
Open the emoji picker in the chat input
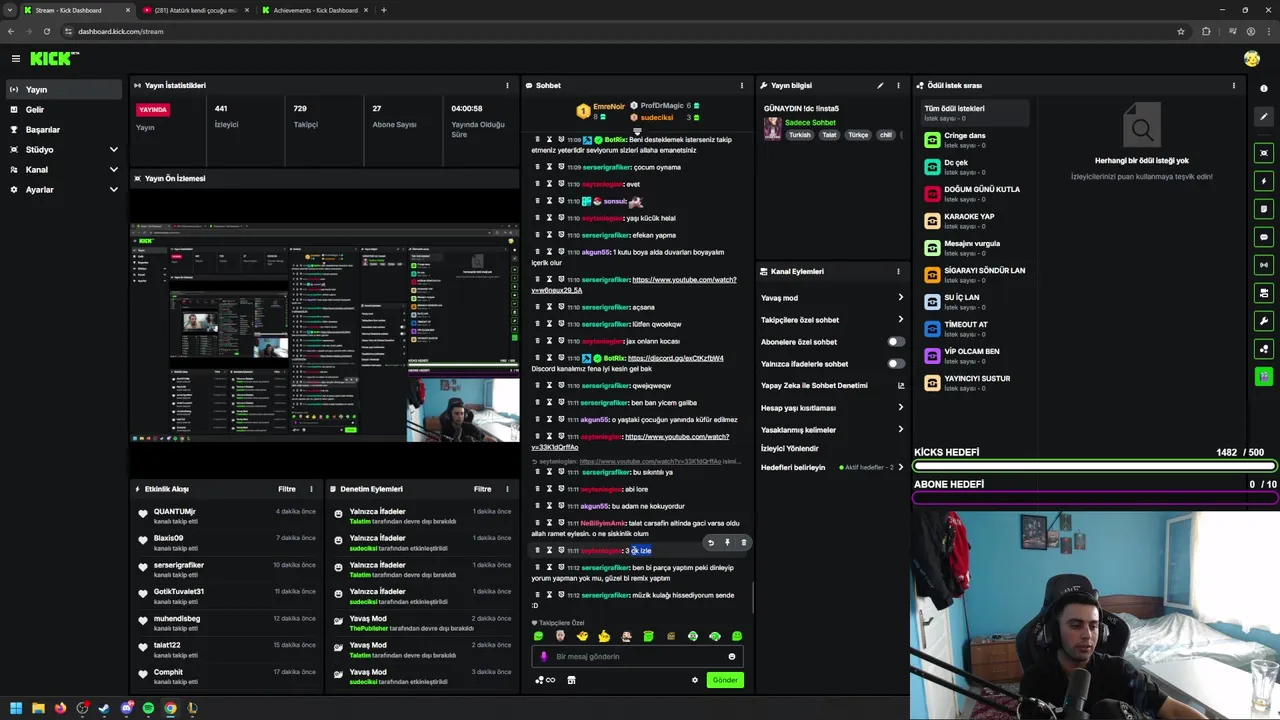tap(731, 657)
